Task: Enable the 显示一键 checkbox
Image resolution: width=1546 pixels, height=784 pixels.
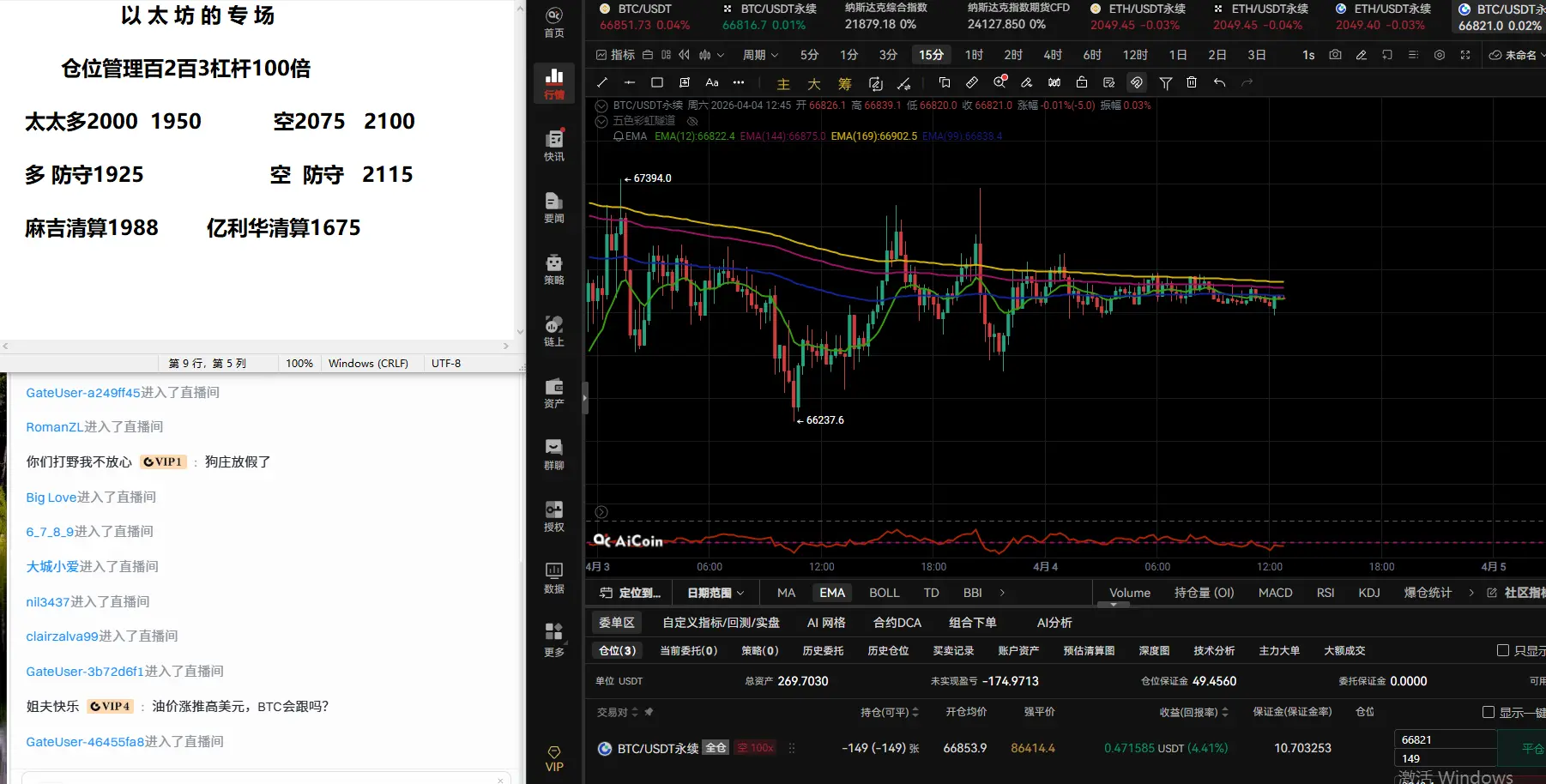Action: click(x=1489, y=712)
